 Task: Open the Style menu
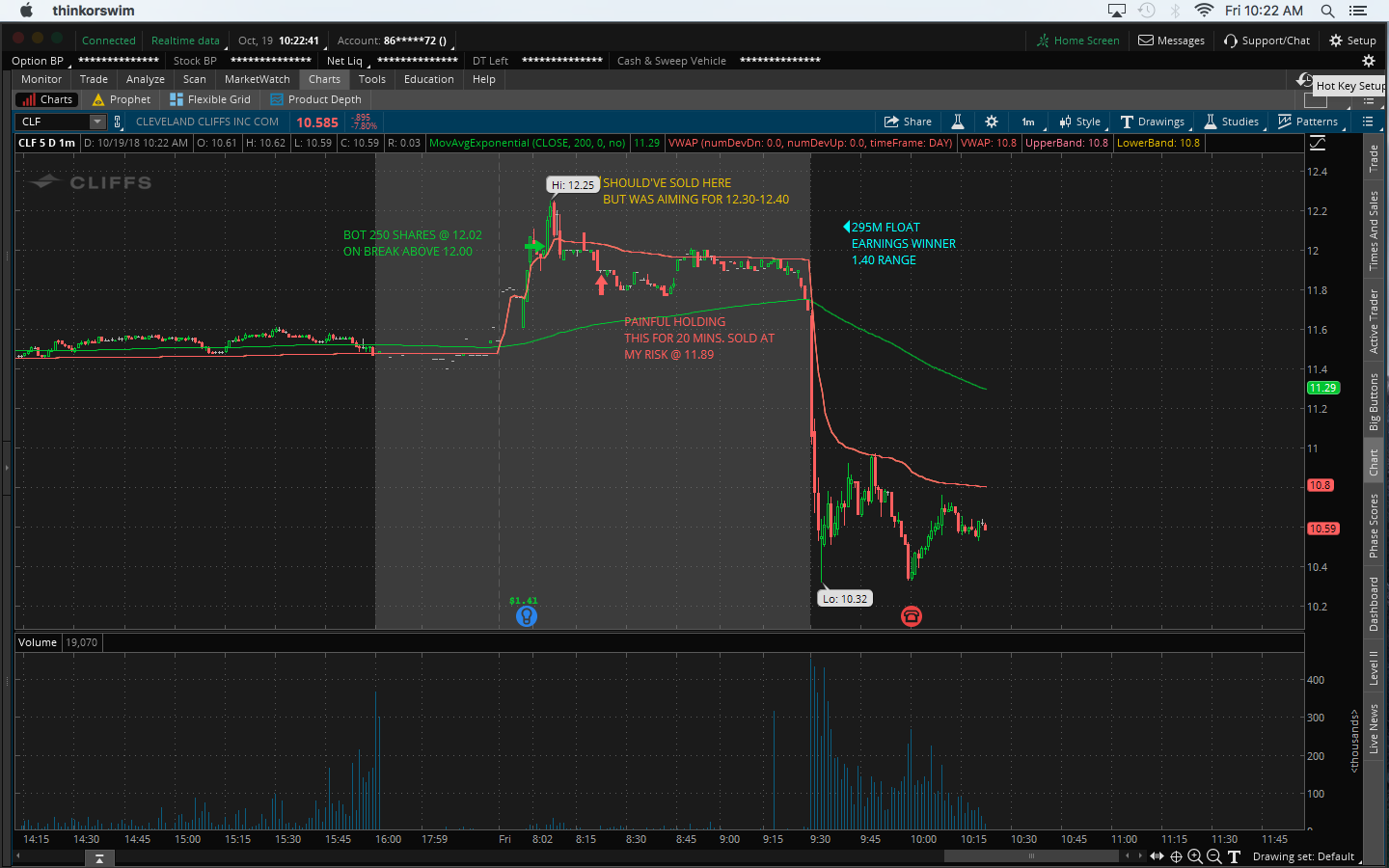[x=1079, y=122]
